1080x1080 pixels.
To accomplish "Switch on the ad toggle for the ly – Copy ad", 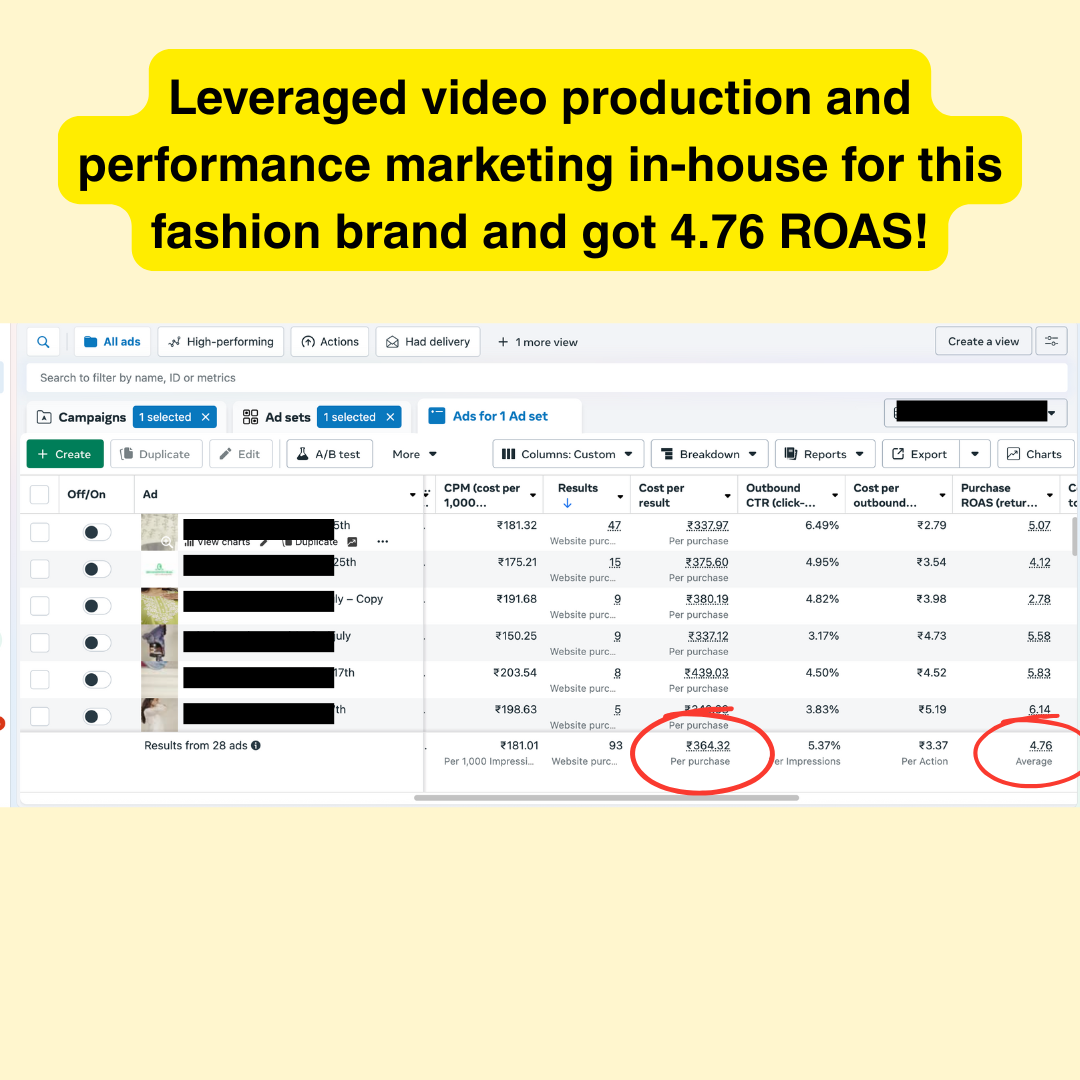I will [96, 606].
